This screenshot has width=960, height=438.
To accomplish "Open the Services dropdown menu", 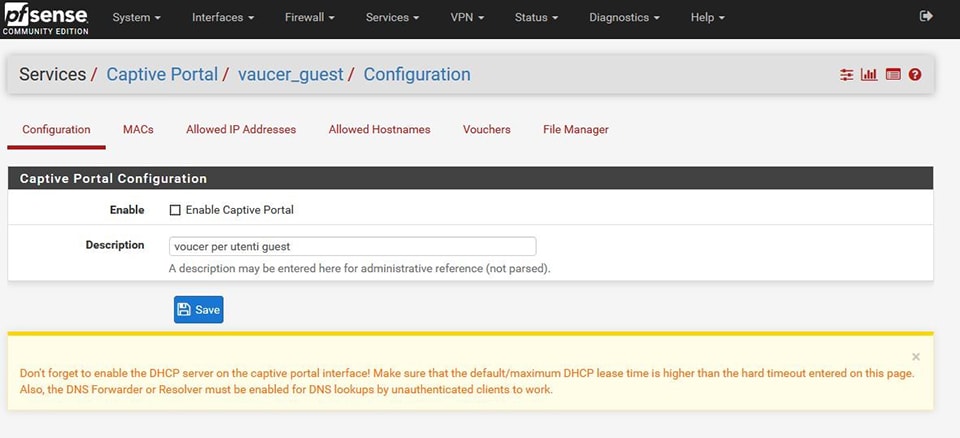I will (x=392, y=18).
